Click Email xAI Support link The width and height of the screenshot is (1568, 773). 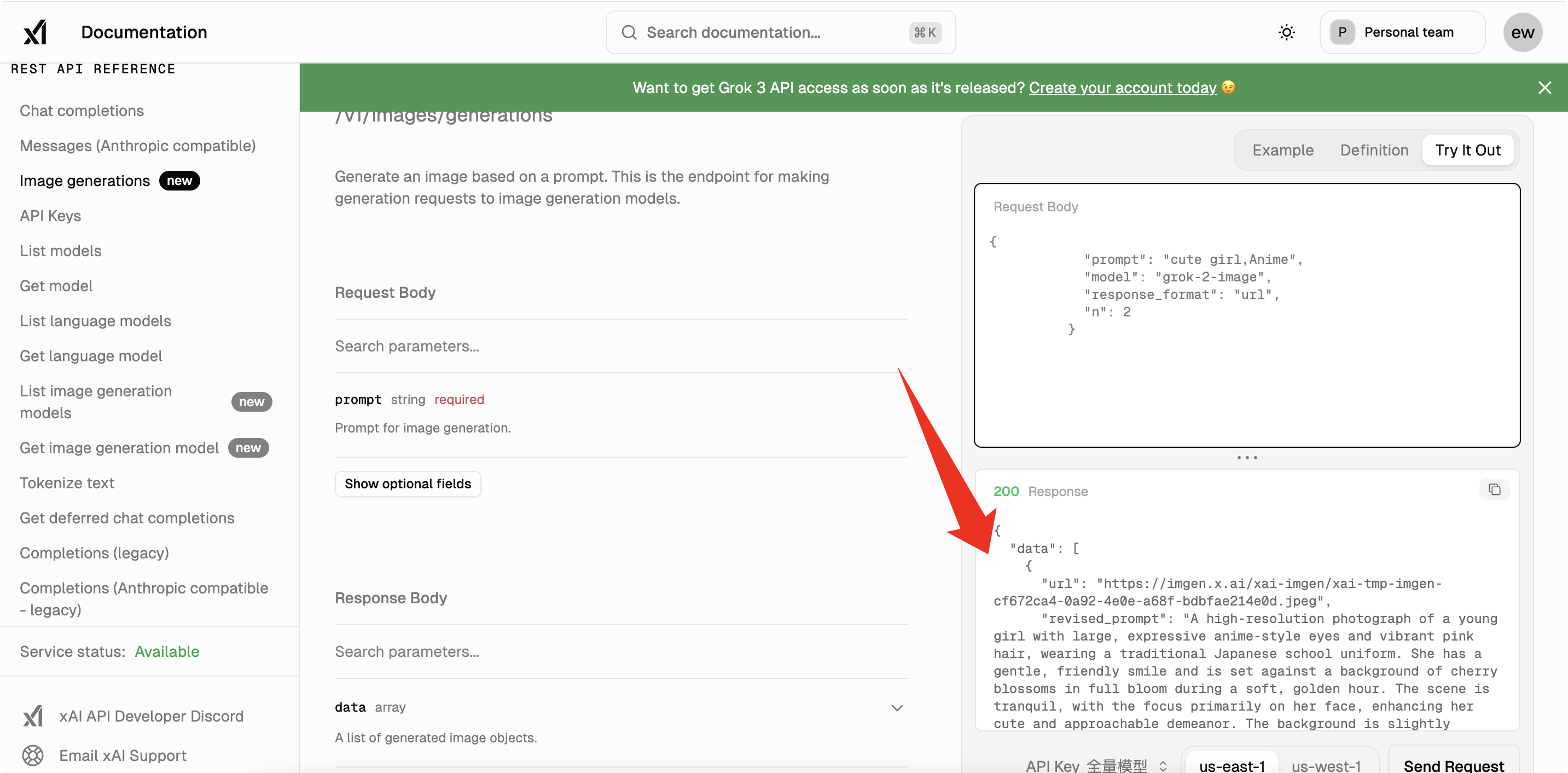pos(123,755)
